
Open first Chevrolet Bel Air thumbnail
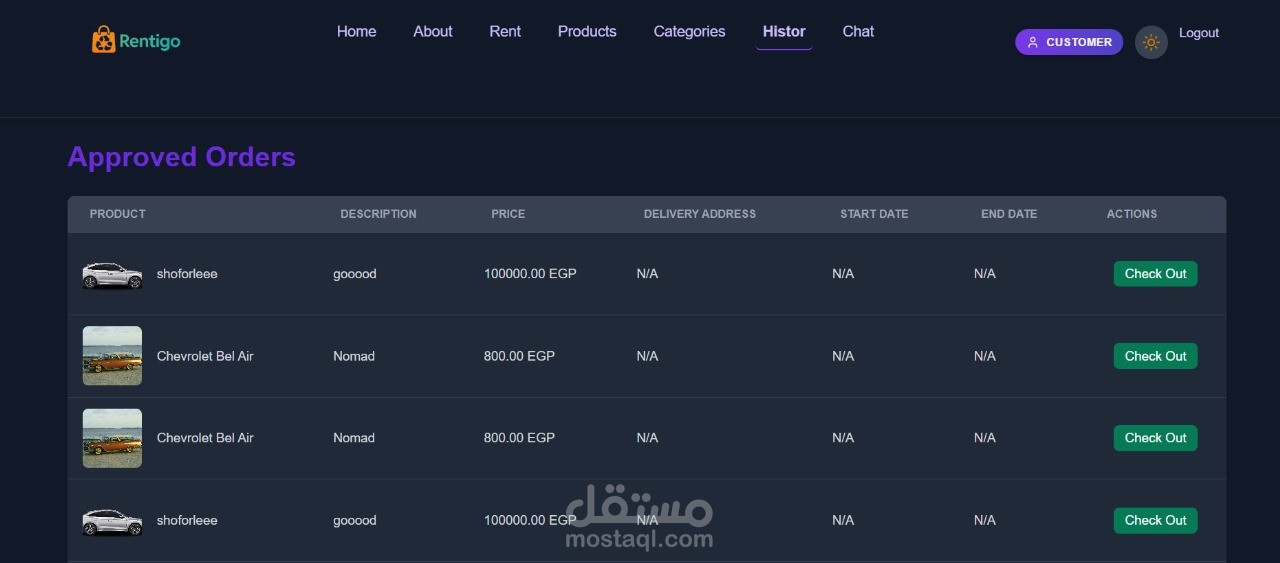click(x=112, y=356)
